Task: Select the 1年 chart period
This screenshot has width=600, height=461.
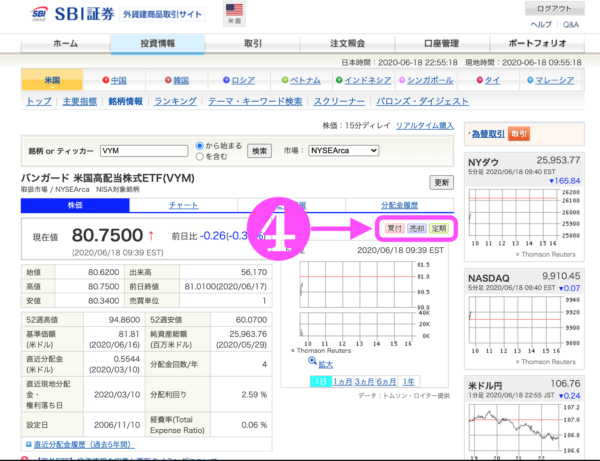Action: coord(409,381)
